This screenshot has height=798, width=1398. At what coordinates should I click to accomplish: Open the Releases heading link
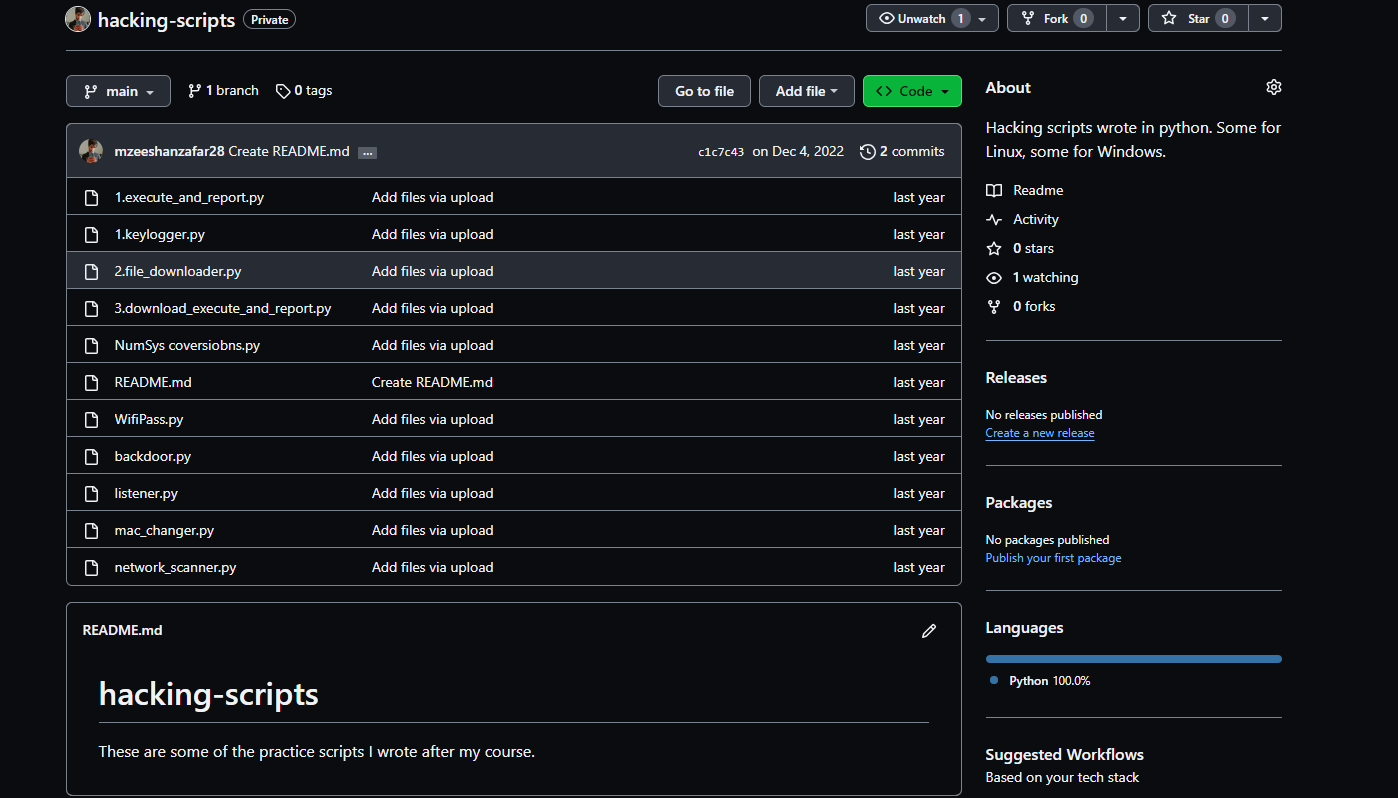[x=1016, y=378]
